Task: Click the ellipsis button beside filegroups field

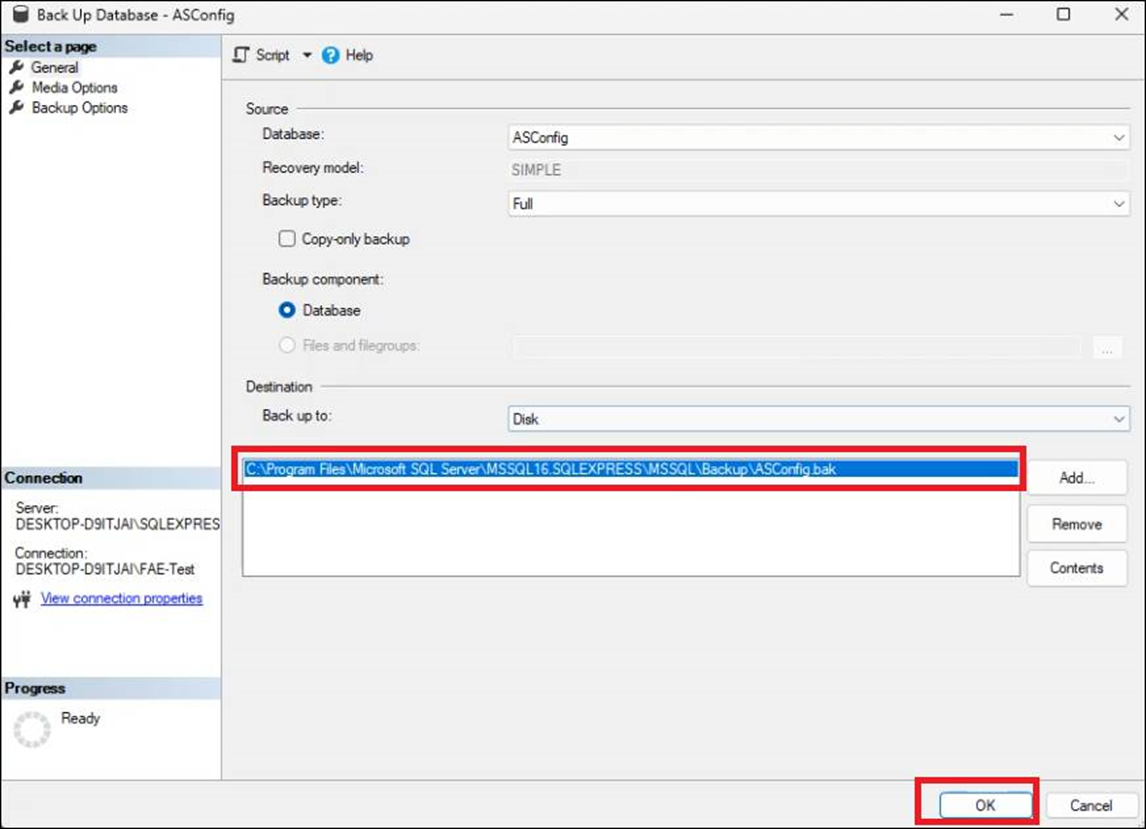Action: pyautogui.click(x=1107, y=348)
